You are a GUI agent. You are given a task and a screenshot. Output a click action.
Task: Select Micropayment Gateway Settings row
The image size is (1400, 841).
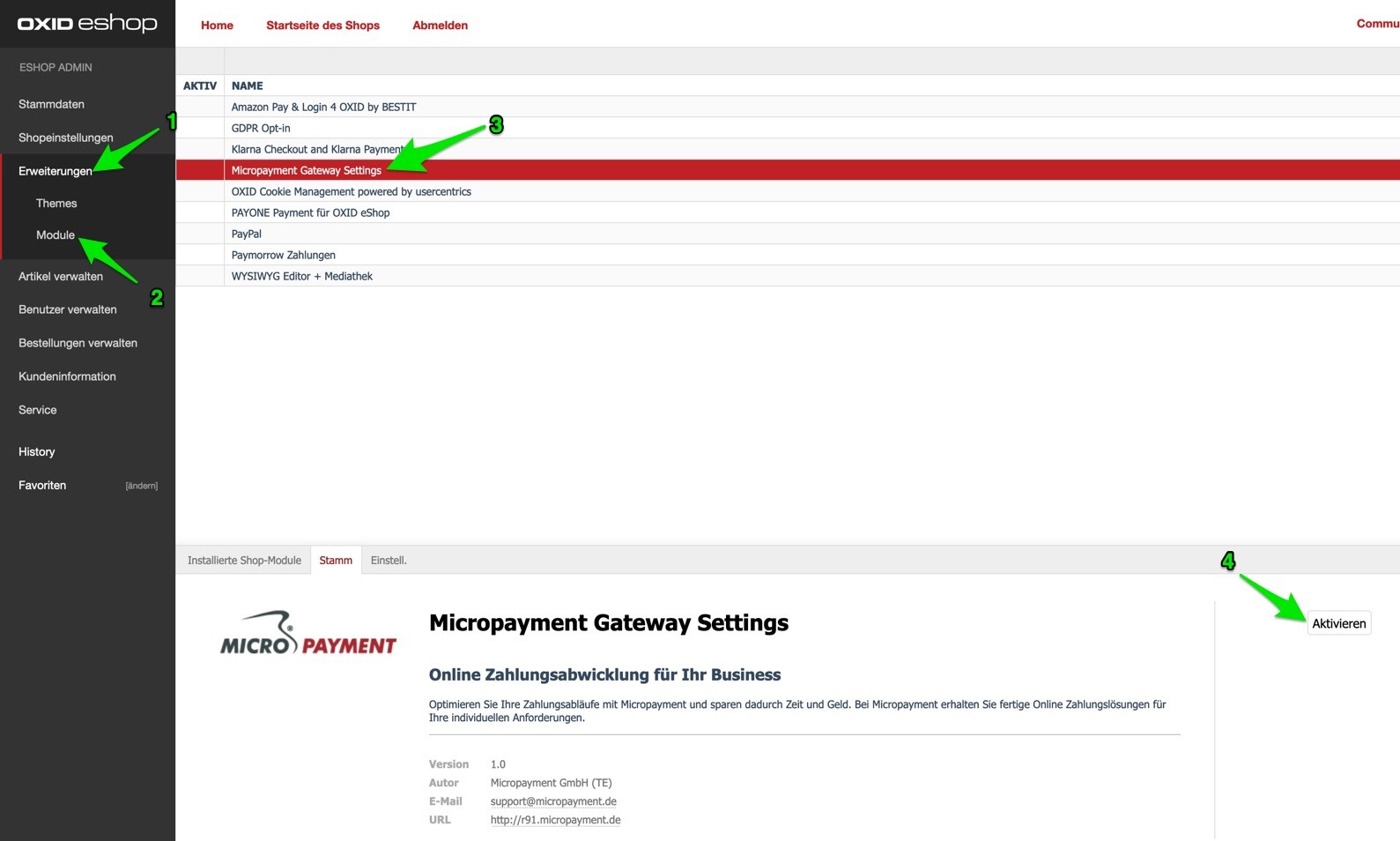tap(788, 170)
